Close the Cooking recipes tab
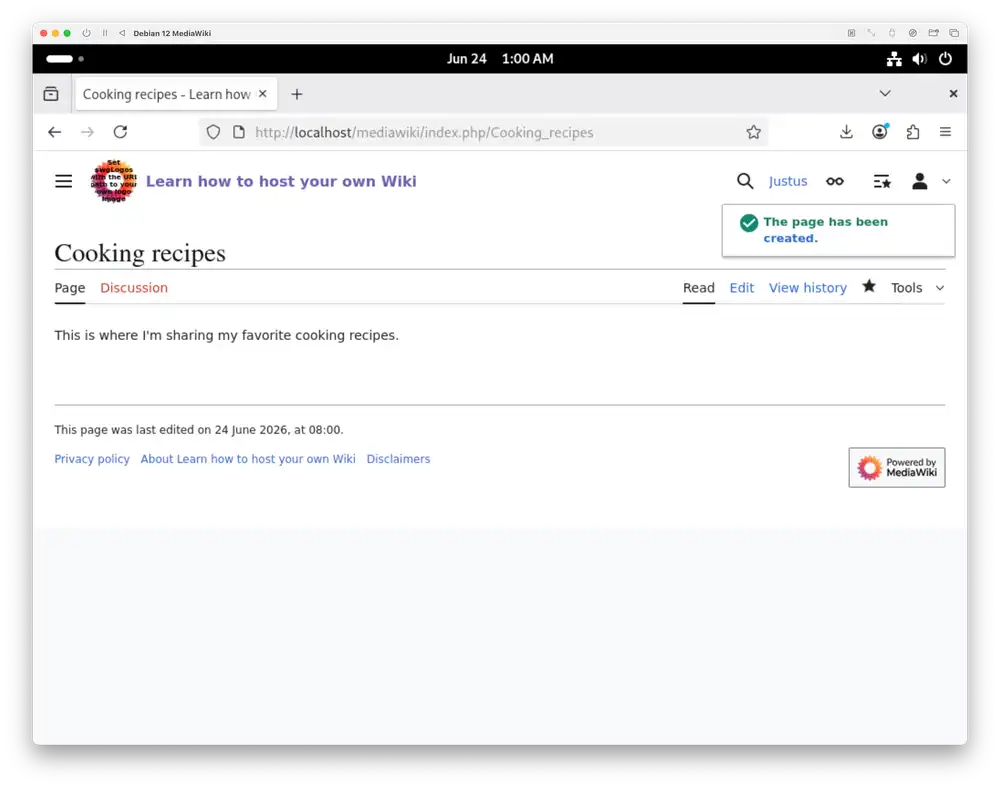 tap(263, 94)
